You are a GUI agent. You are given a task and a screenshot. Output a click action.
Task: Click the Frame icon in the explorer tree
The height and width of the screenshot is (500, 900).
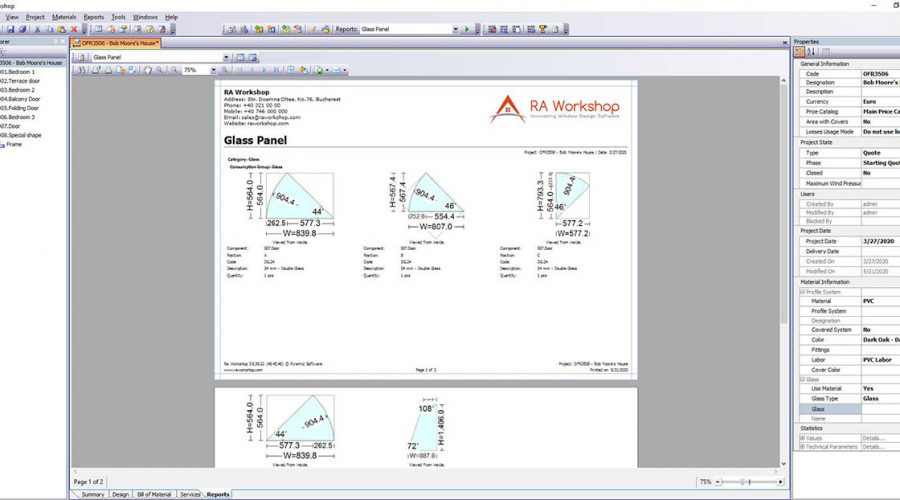pyautogui.click(x=2, y=145)
